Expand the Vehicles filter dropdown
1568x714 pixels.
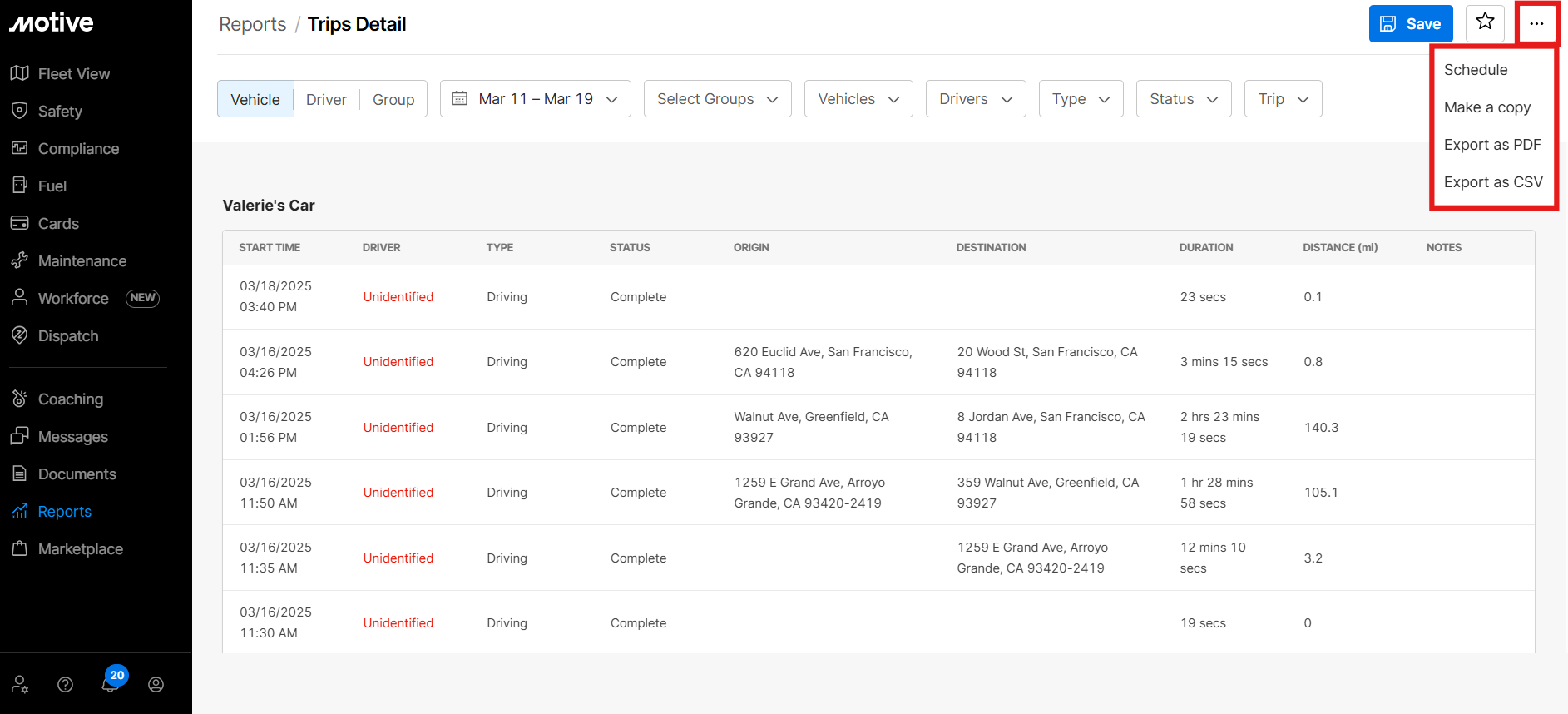[858, 98]
